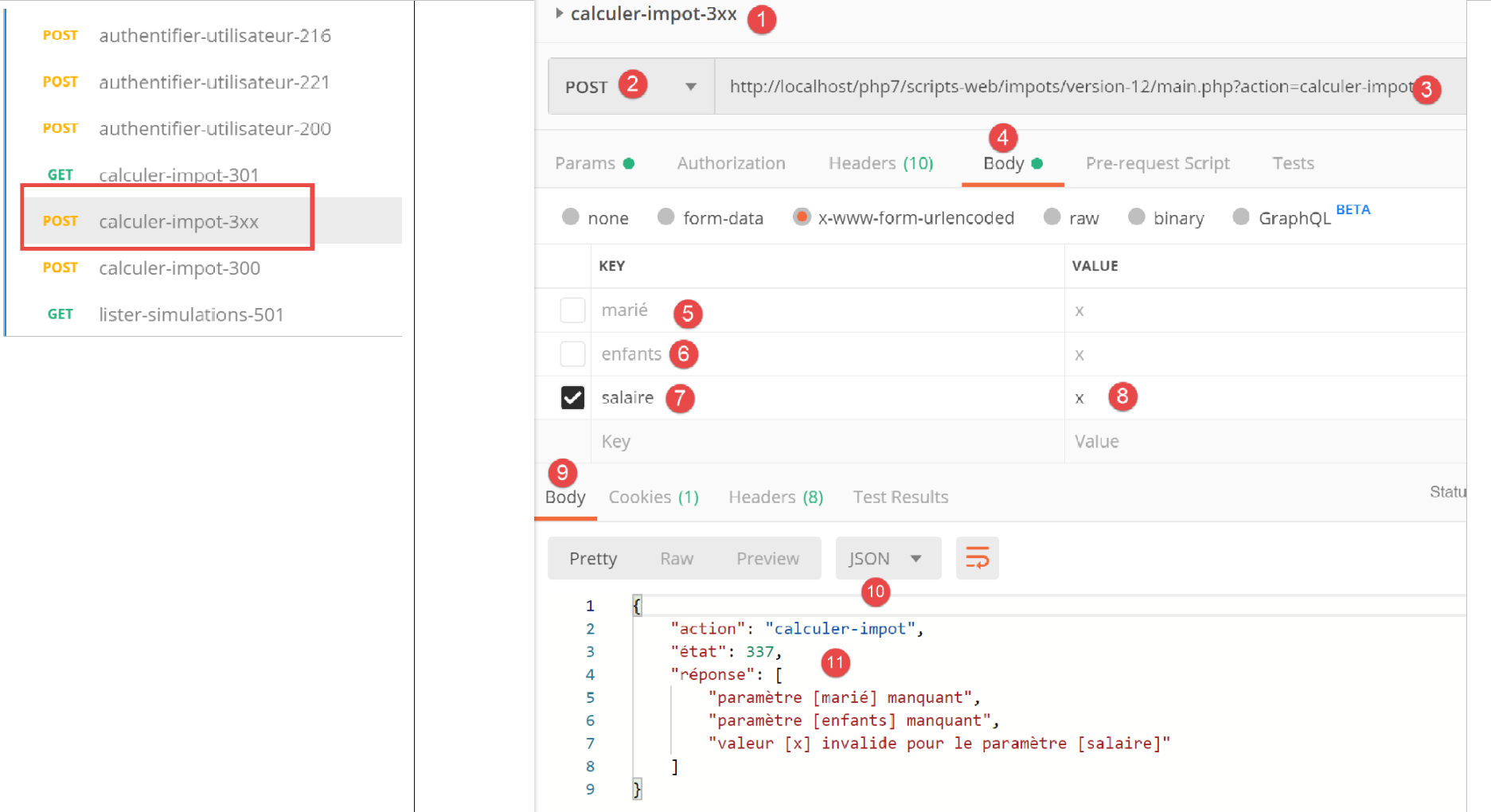Open the POST method dropdown
Image resolution: width=1491 pixels, height=812 pixels.
pos(690,87)
